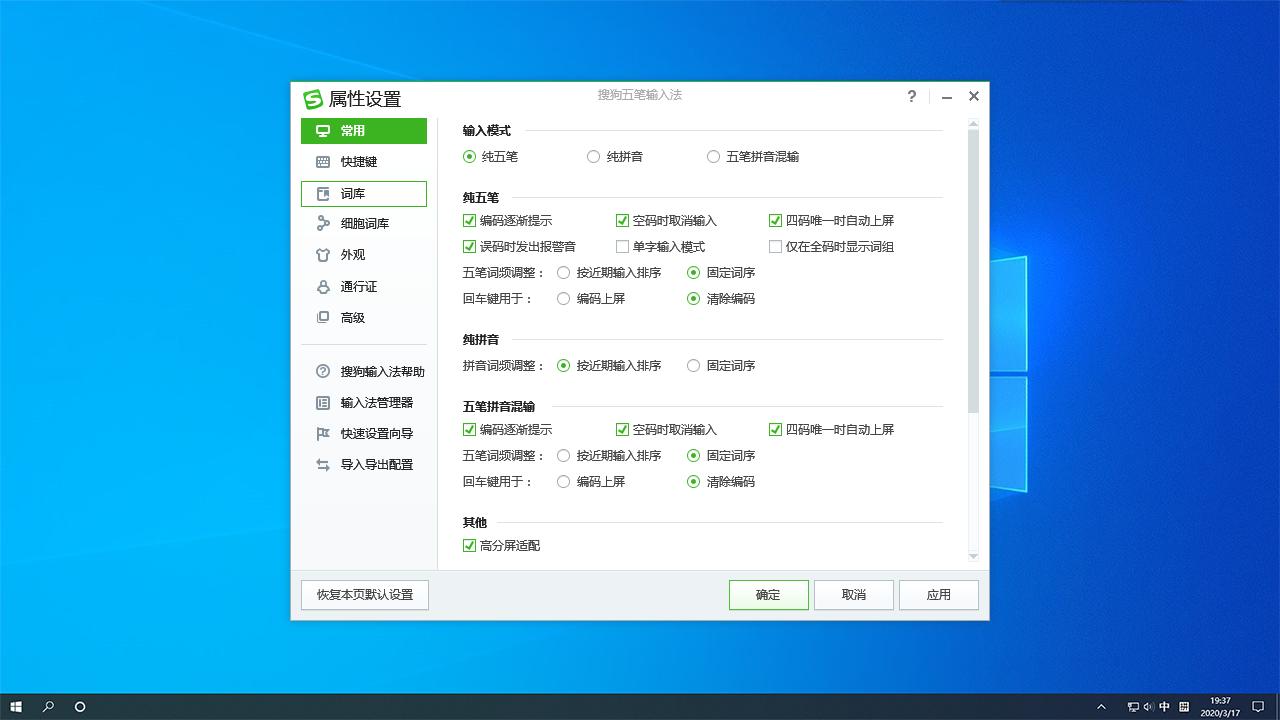Go to the 细胞词库 page
This screenshot has width=1280, height=720.
pyautogui.click(x=364, y=224)
